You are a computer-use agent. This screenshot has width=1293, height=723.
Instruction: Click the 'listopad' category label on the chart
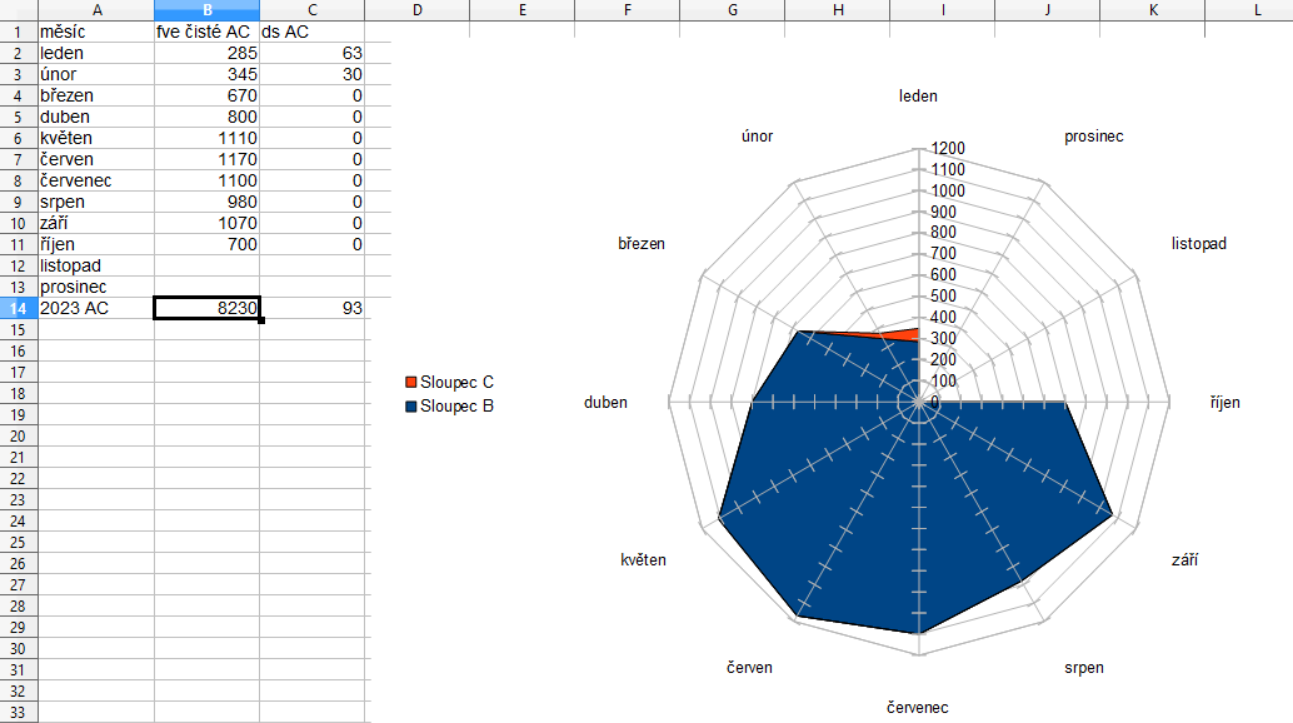click(x=1199, y=243)
